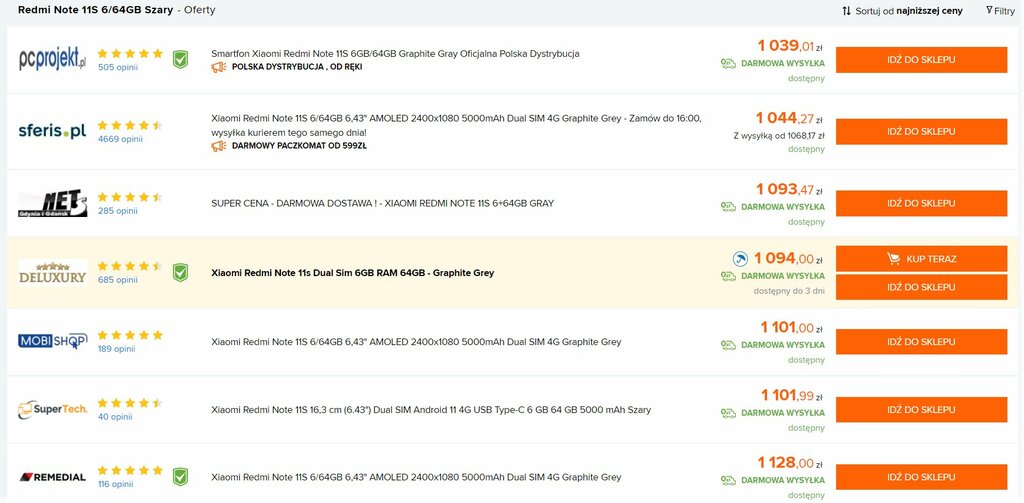This screenshot has width=1024, height=503.
Task: Go to the Remedial shop via IDŹ DO SKLEPU
Action: coord(921,477)
